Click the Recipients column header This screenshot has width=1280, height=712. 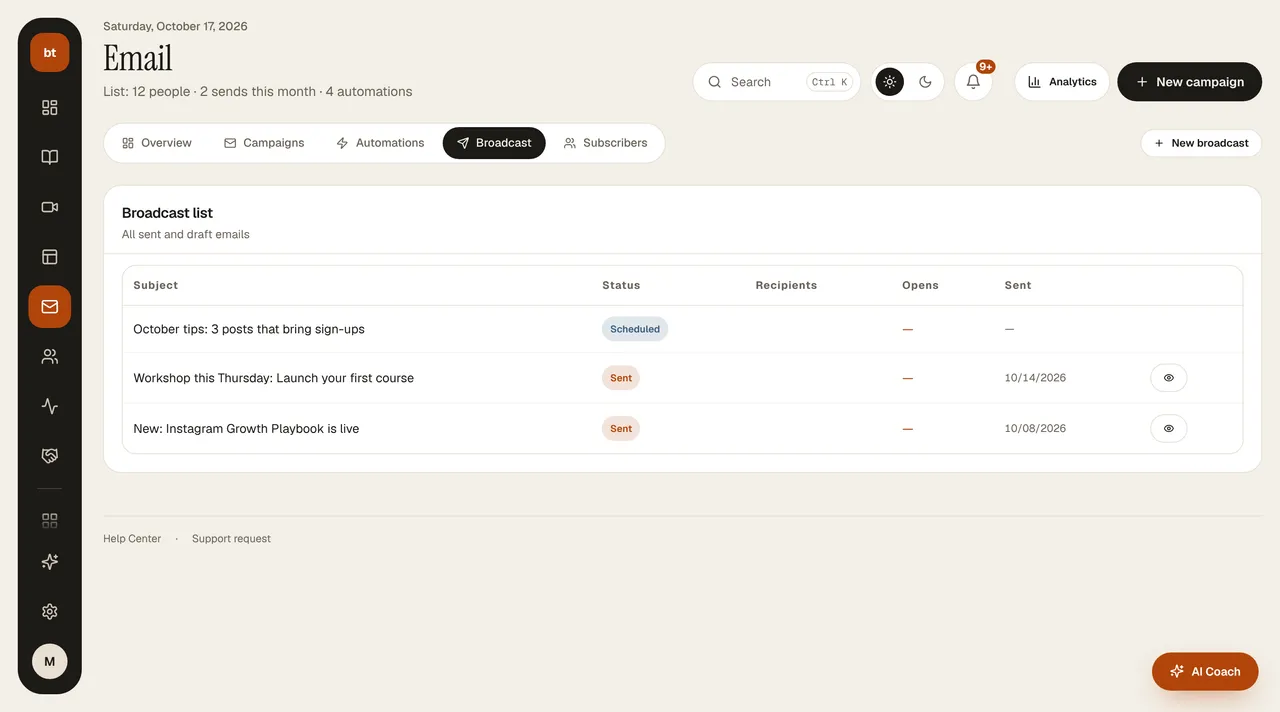click(x=786, y=285)
